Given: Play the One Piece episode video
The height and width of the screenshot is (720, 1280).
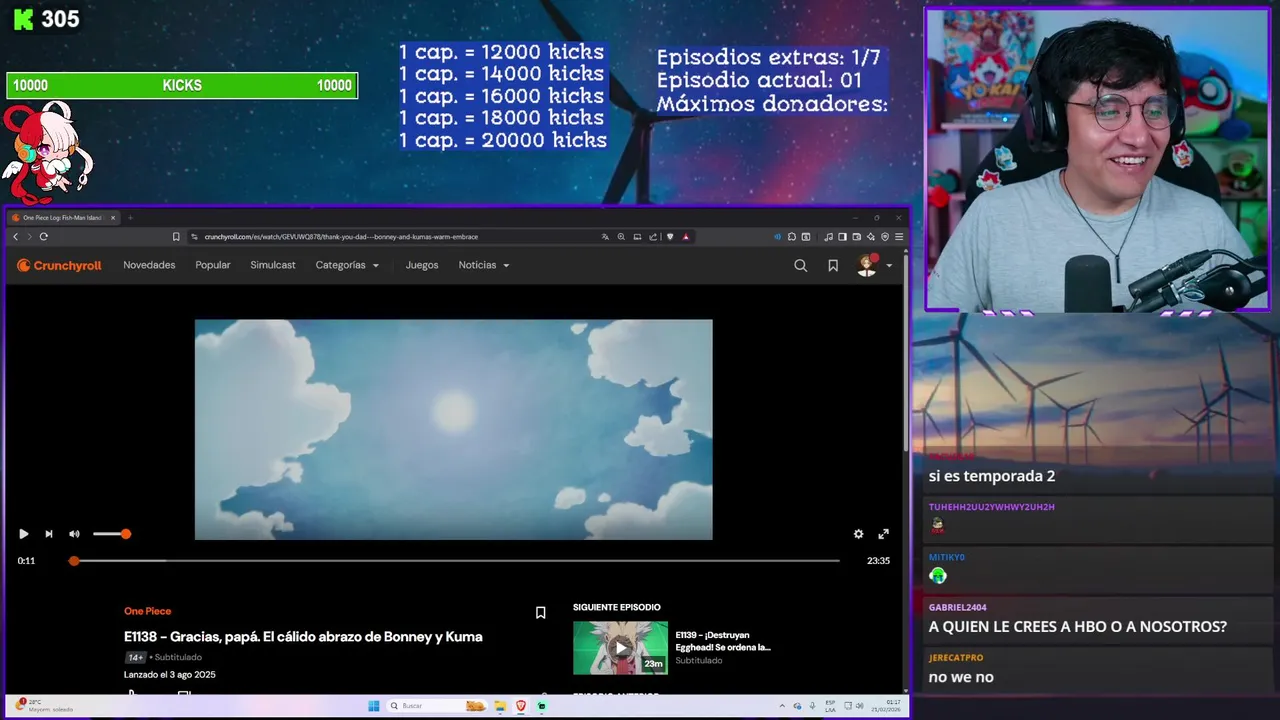Looking at the screenshot, I should pyautogui.click(x=23, y=534).
